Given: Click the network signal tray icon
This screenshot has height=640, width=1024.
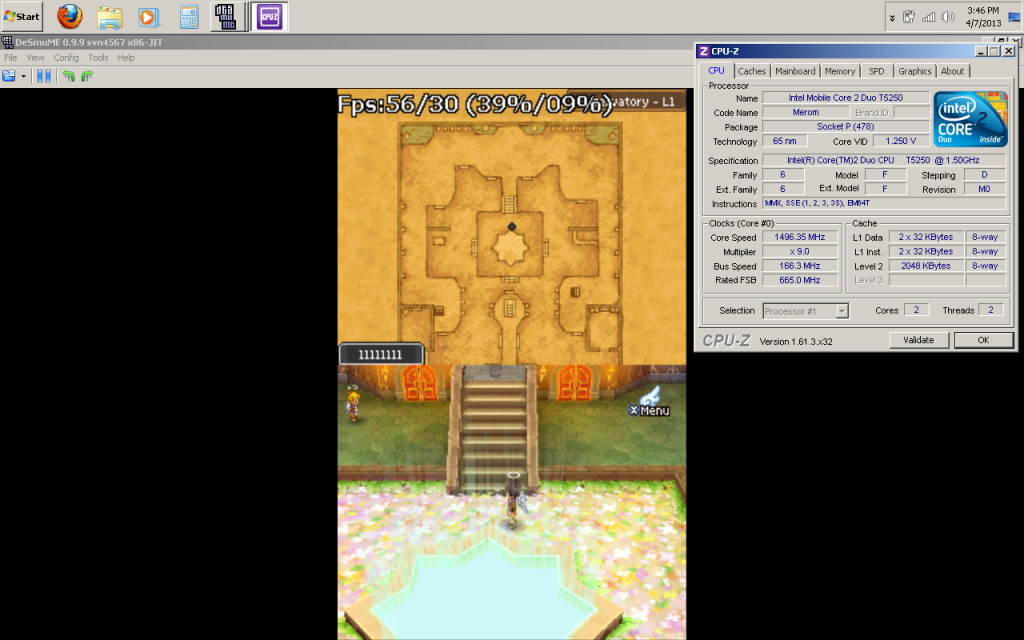Looking at the screenshot, I should point(928,17).
